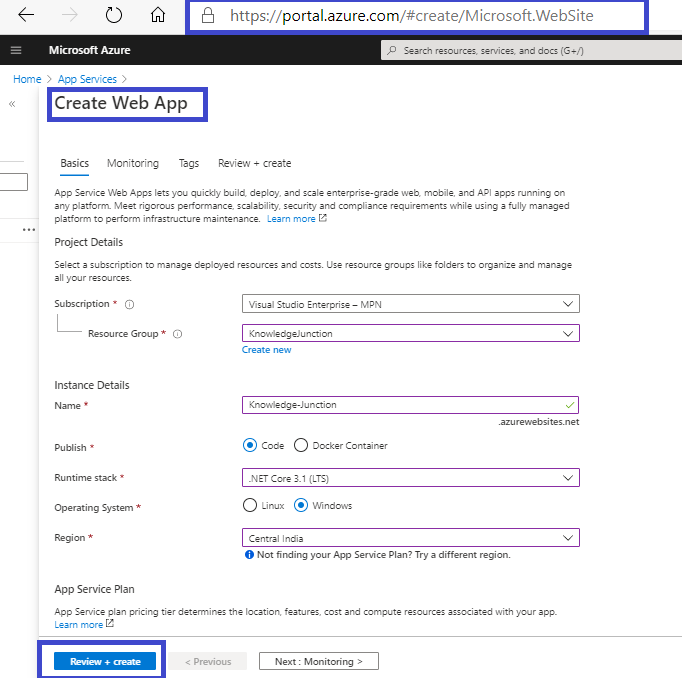Viewport: 682px width, 678px height.
Task: Click the Azure search resources box
Action: (x=532, y=50)
